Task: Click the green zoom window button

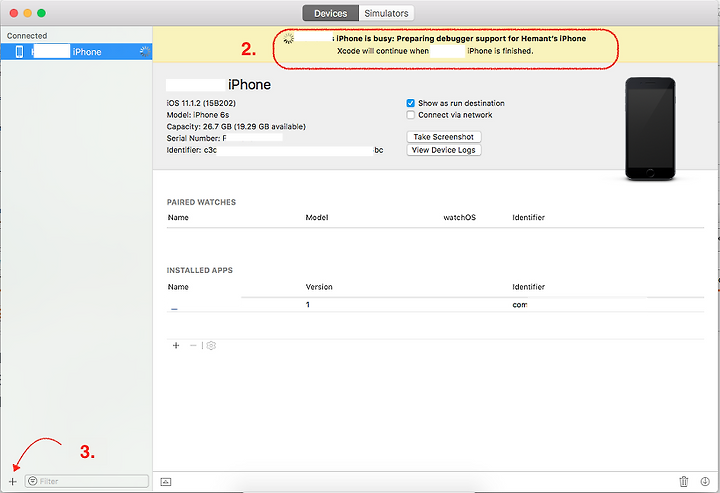Action: [41, 13]
